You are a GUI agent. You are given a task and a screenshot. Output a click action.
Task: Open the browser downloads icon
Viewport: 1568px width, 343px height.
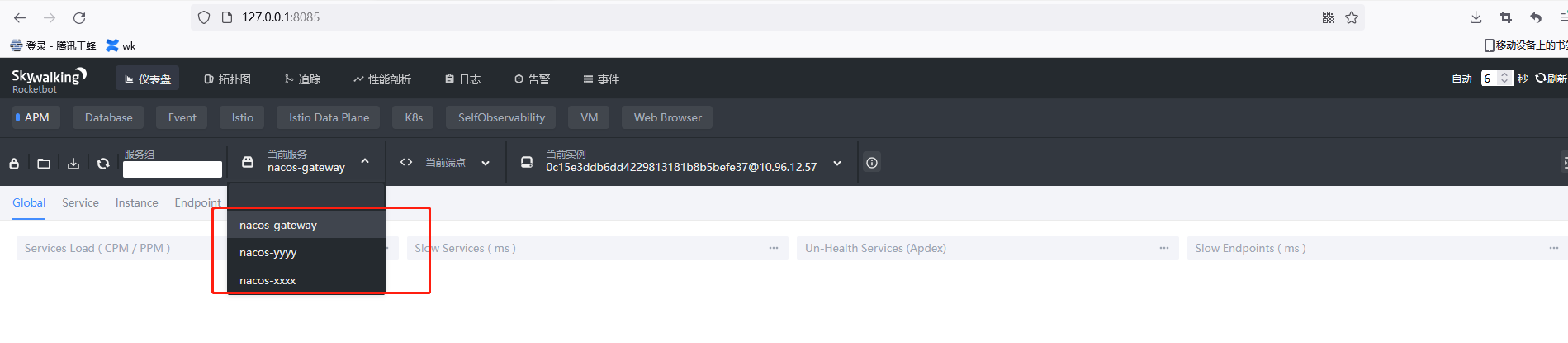[1476, 17]
